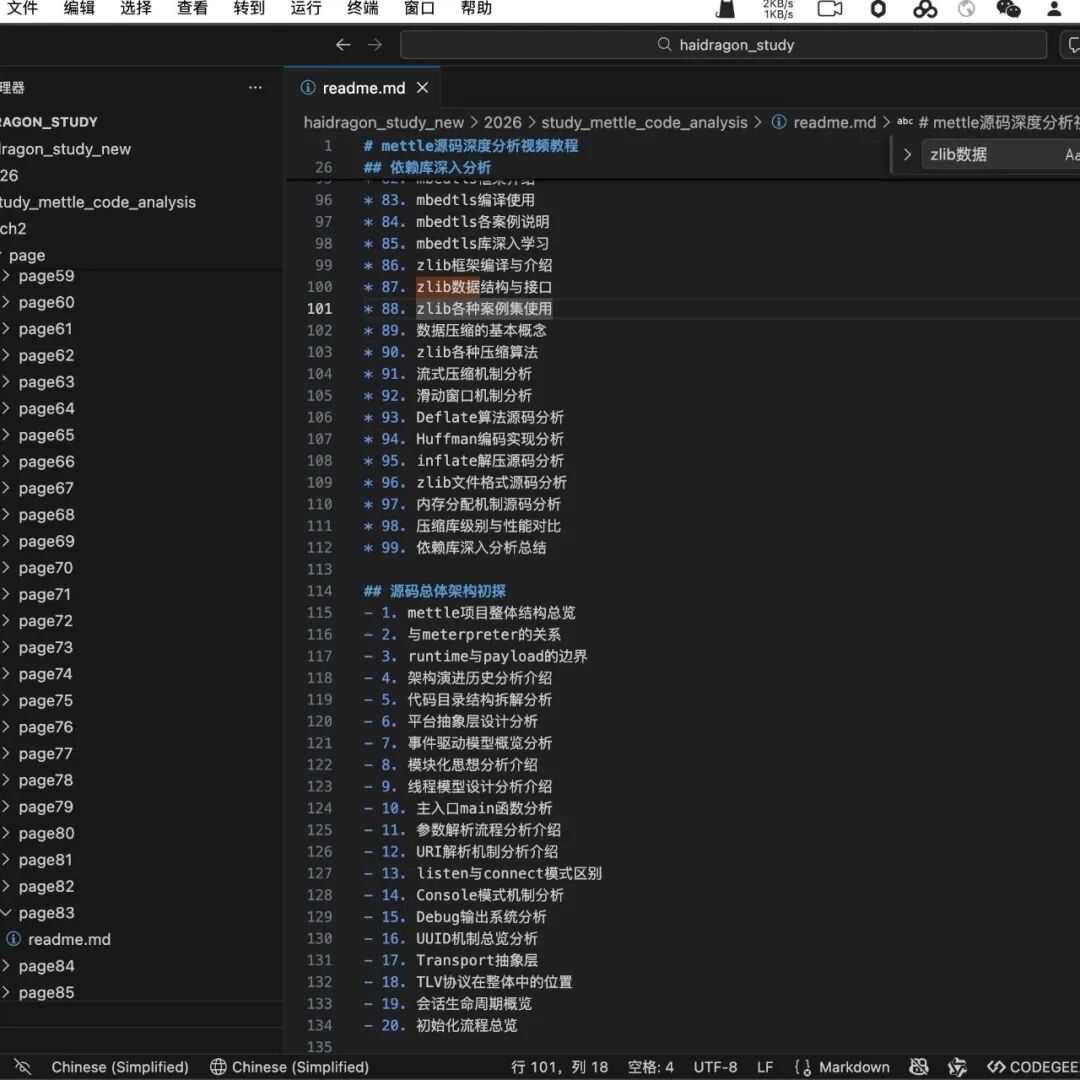1080x1080 pixels.
Task: Click left Chinese (Simplified) status item
Action: coord(120,1068)
